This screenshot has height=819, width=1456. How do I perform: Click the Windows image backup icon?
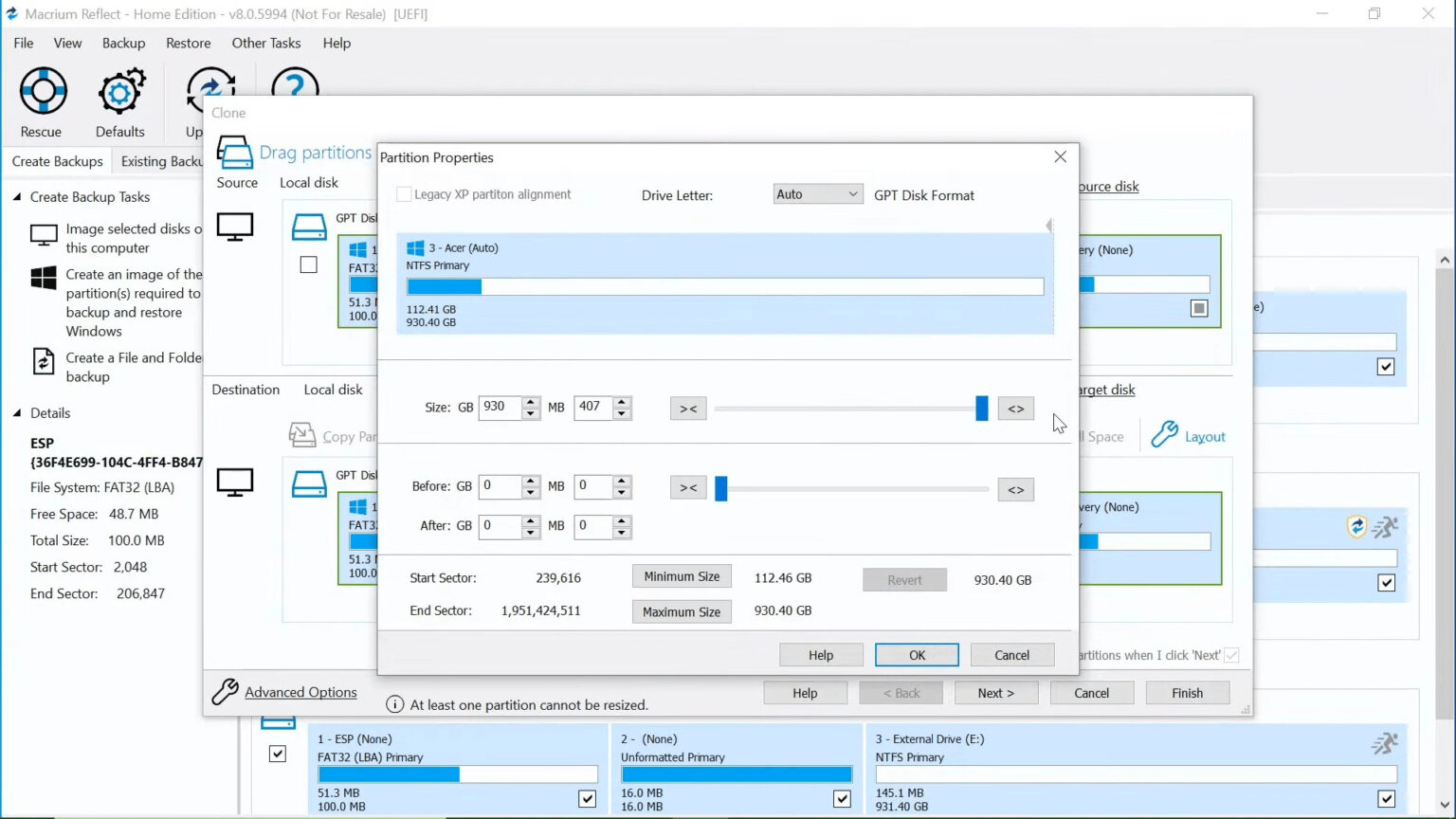tap(44, 278)
